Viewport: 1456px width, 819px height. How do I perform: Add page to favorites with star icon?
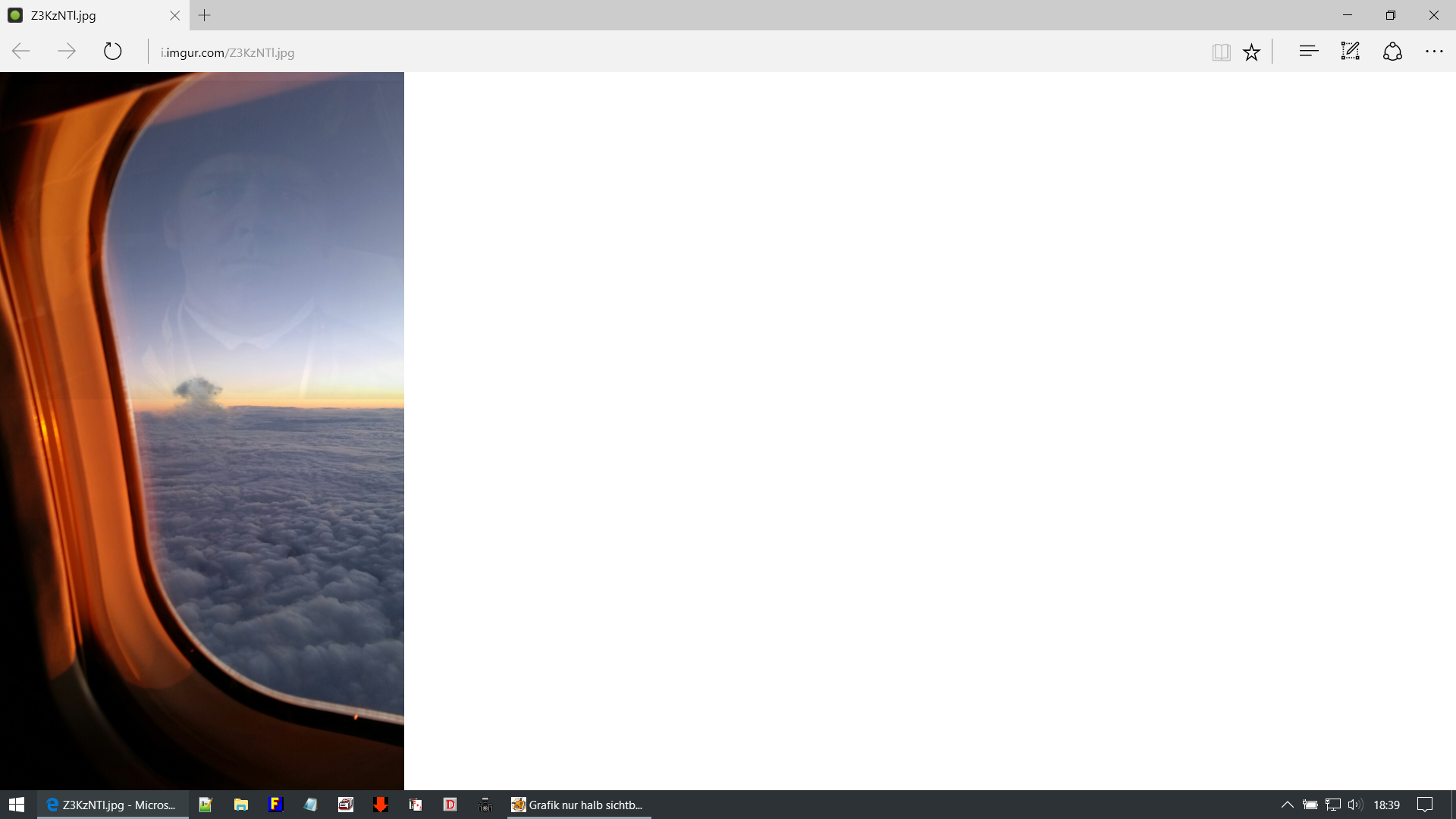[1251, 52]
